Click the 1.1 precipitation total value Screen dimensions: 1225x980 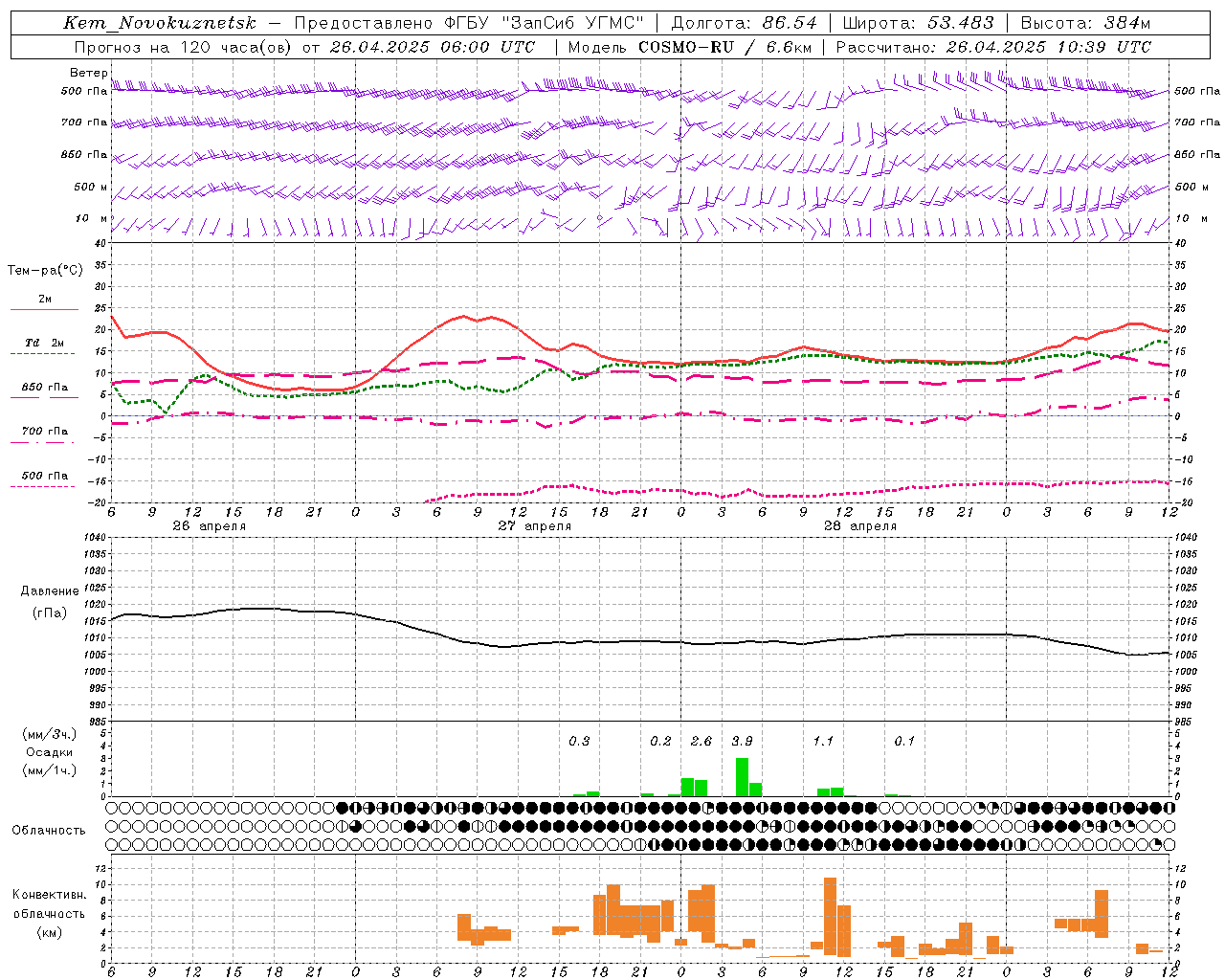coord(823,742)
